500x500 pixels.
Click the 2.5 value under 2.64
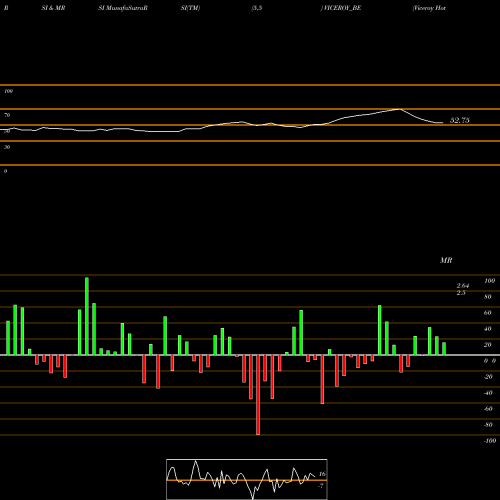coord(461,293)
